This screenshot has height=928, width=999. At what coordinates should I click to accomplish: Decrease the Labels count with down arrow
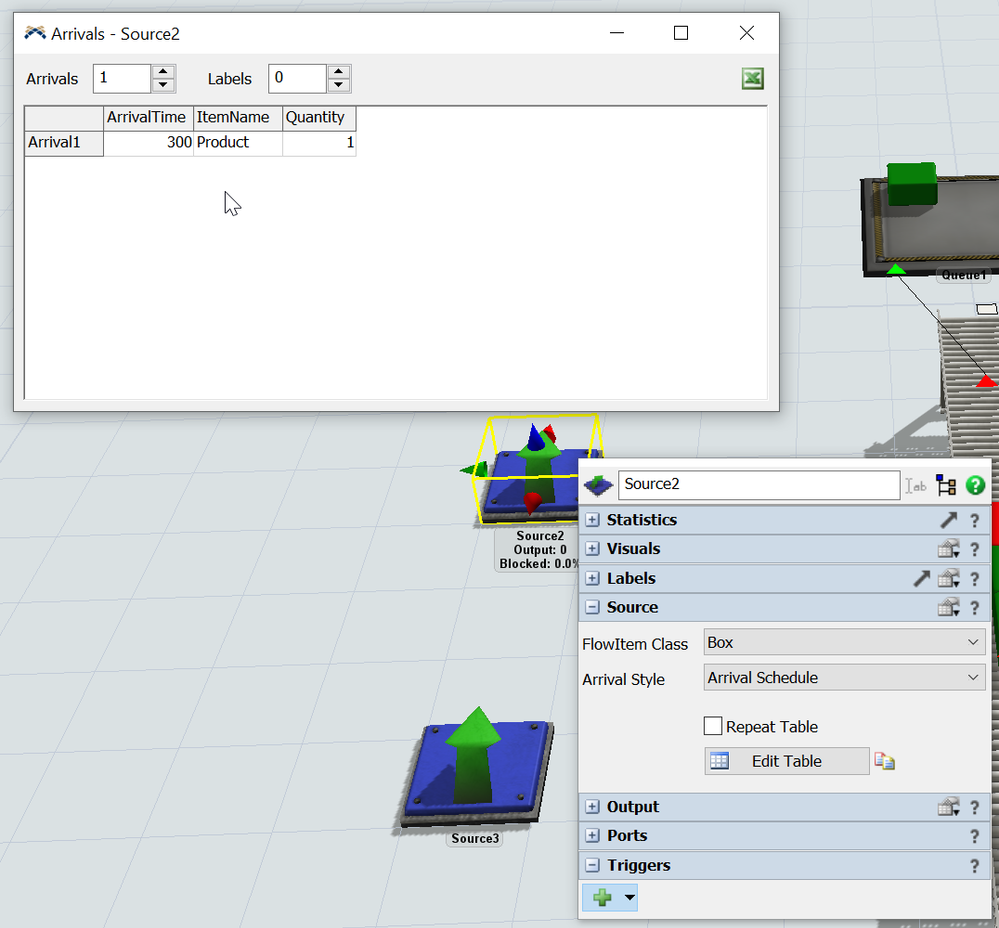click(x=339, y=85)
